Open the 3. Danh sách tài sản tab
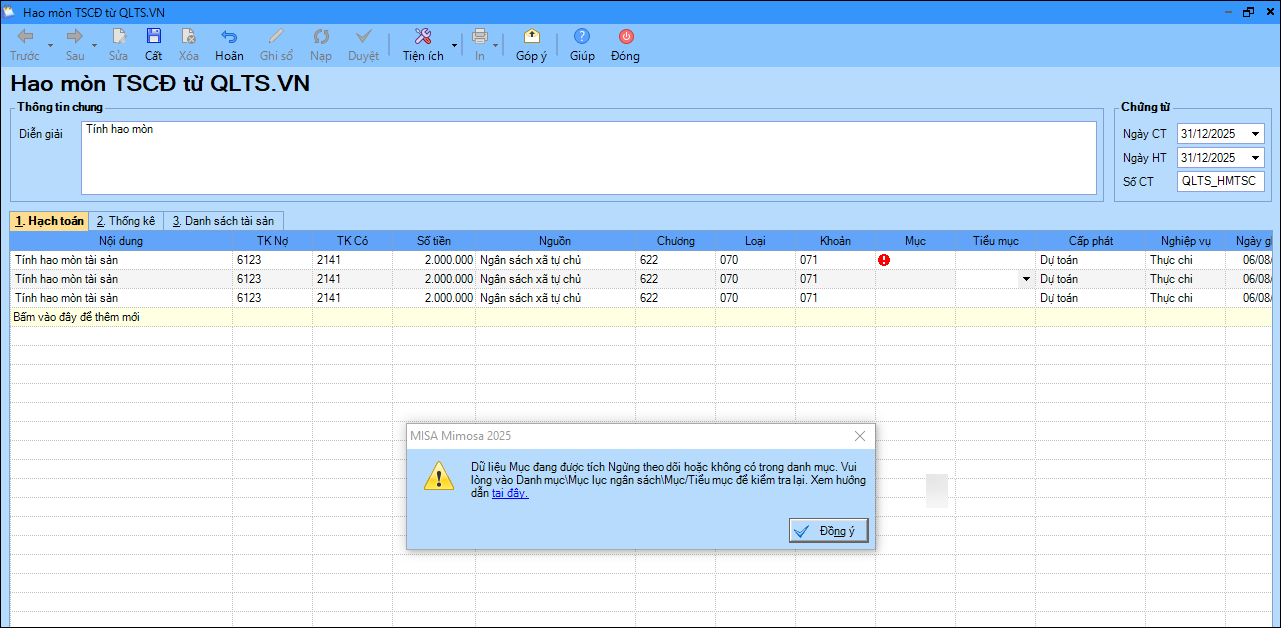 tap(224, 221)
